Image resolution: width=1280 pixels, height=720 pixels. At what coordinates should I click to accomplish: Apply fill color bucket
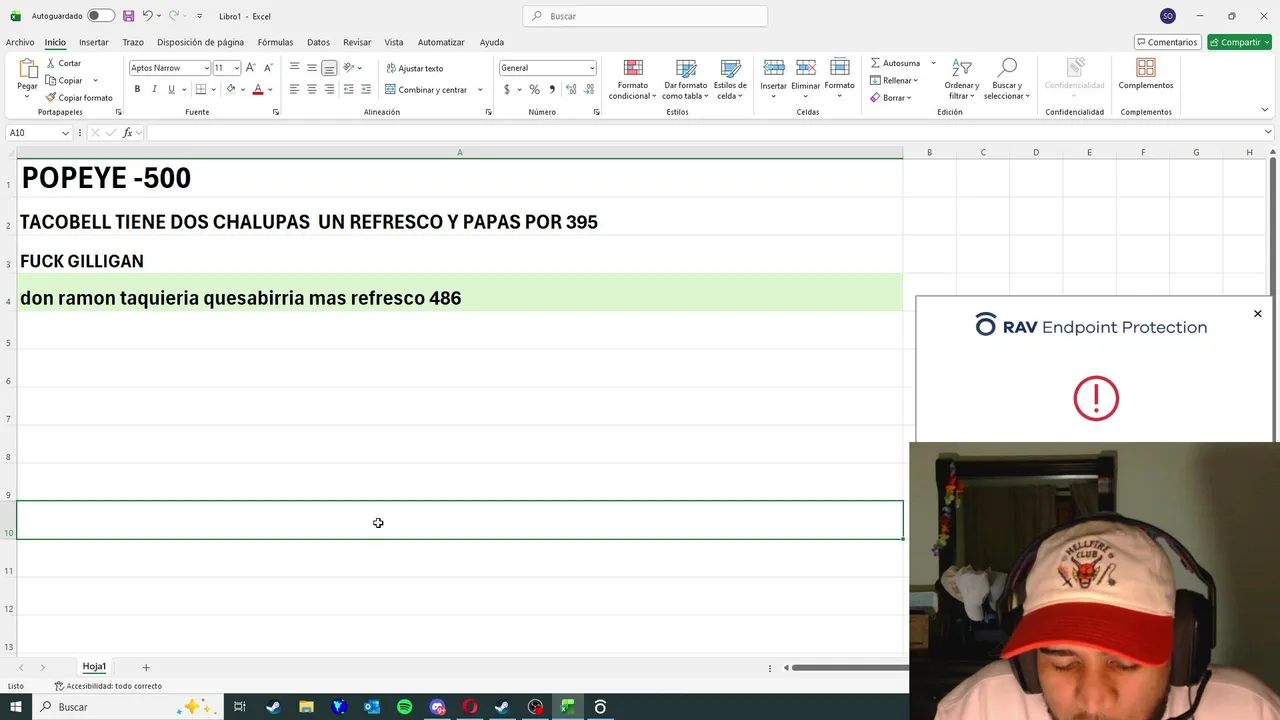coord(230,89)
